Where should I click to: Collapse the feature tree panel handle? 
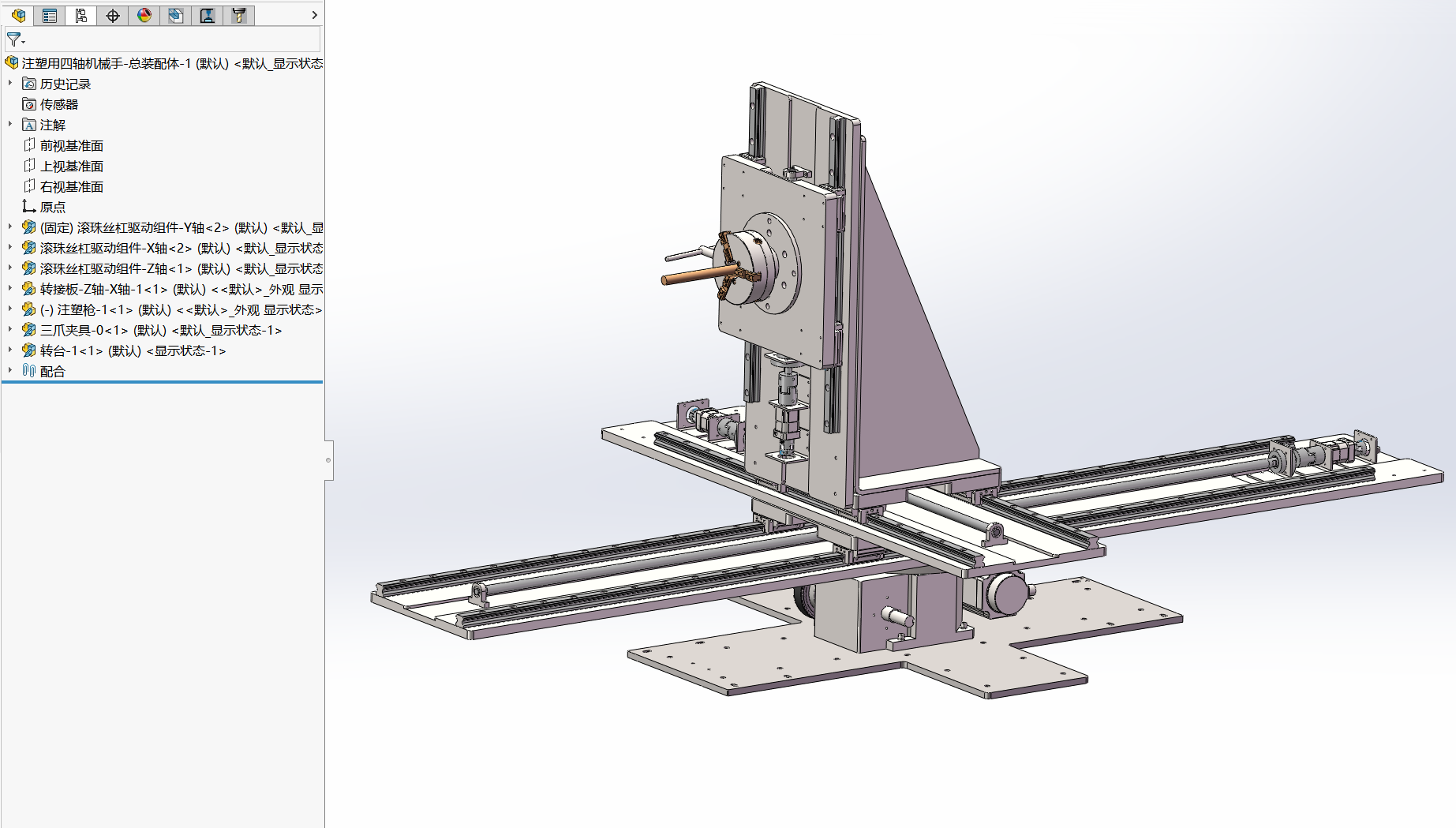(x=328, y=460)
